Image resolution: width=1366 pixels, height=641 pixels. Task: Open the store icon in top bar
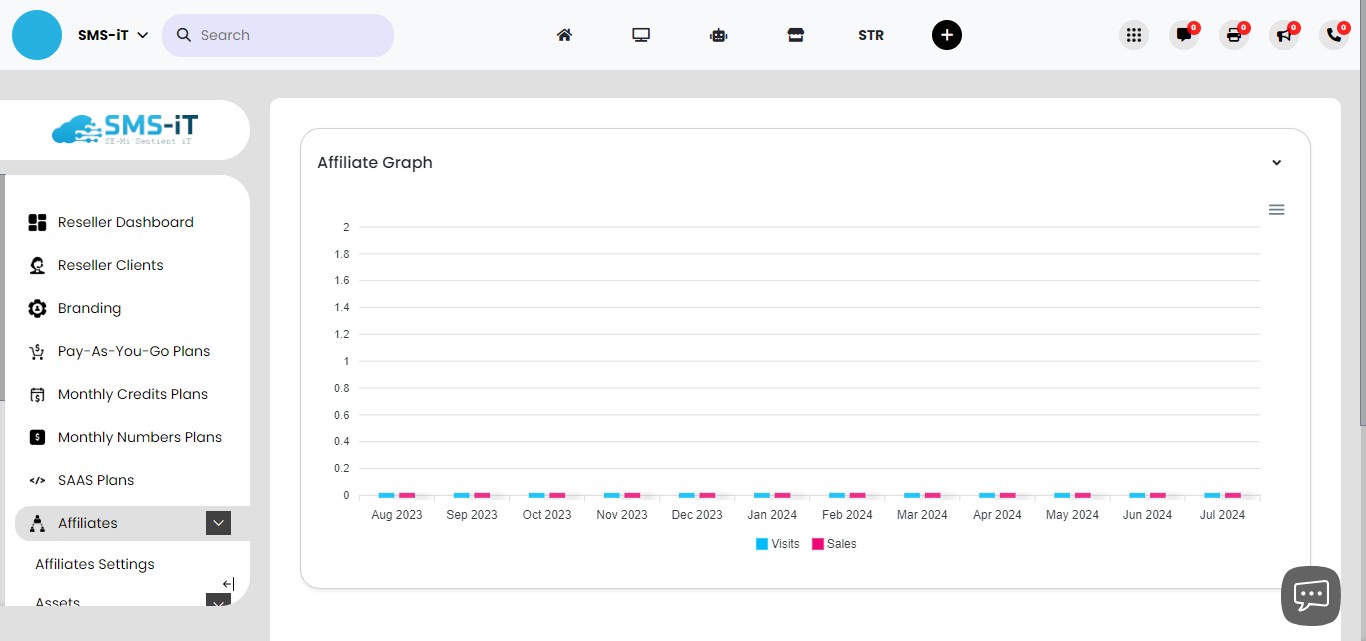pyautogui.click(x=795, y=35)
